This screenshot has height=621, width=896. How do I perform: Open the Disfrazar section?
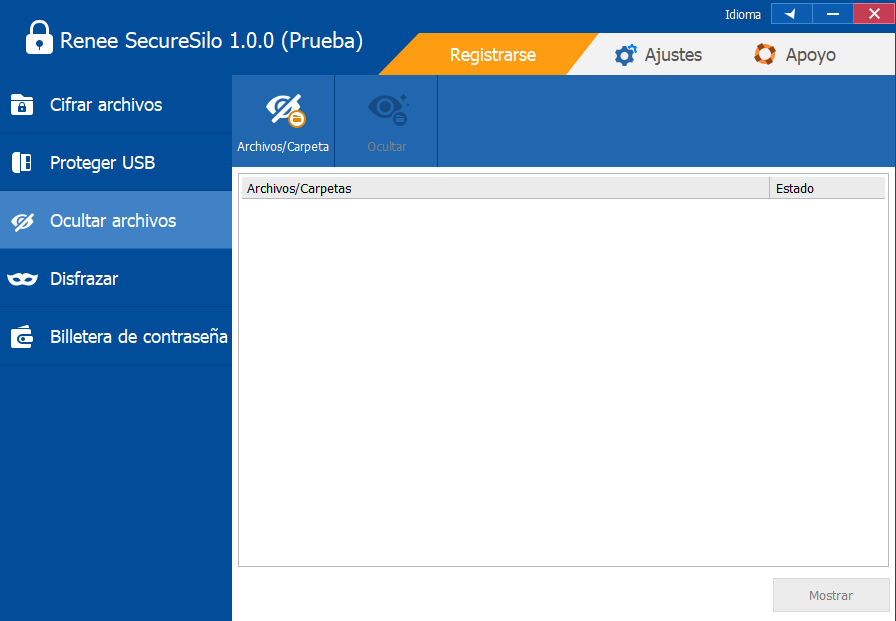pyautogui.click(x=115, y=279)
